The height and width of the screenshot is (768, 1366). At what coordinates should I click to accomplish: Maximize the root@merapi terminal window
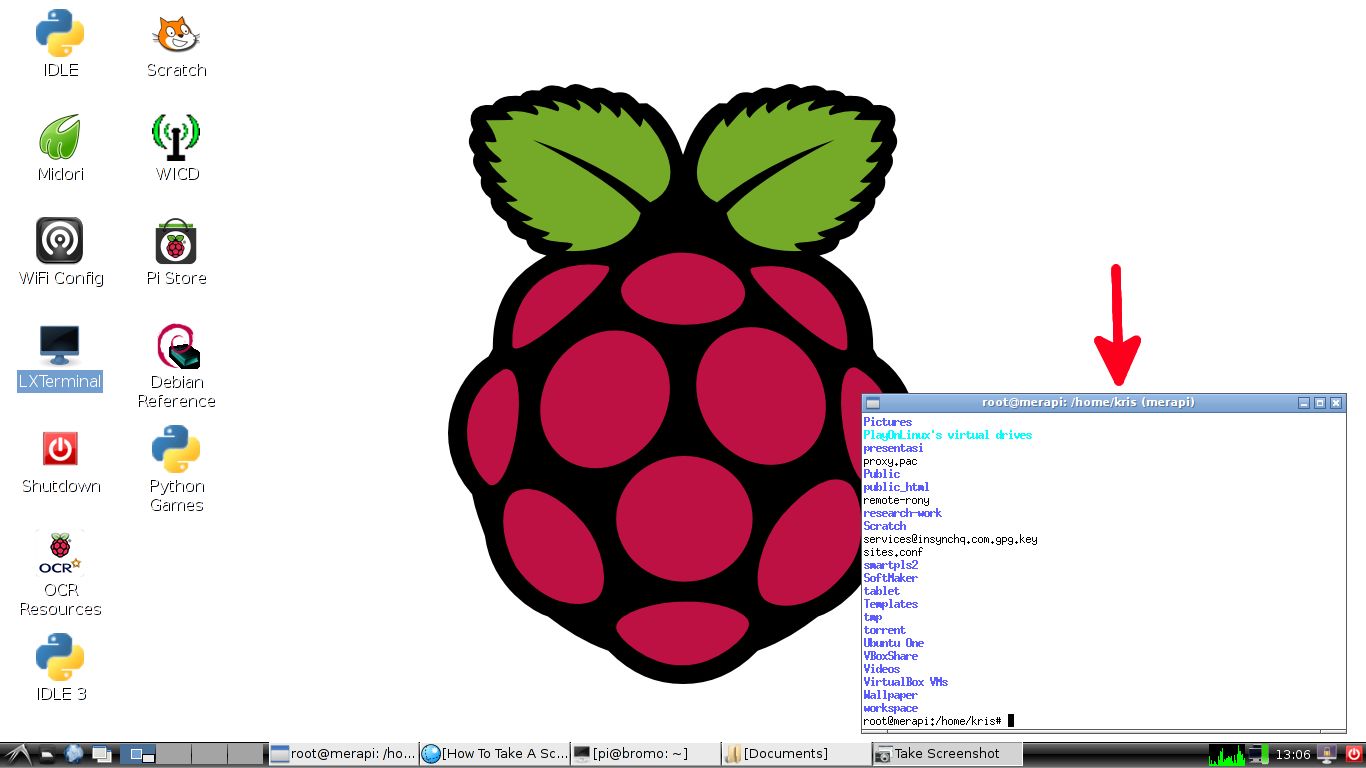pos(1320,403)
